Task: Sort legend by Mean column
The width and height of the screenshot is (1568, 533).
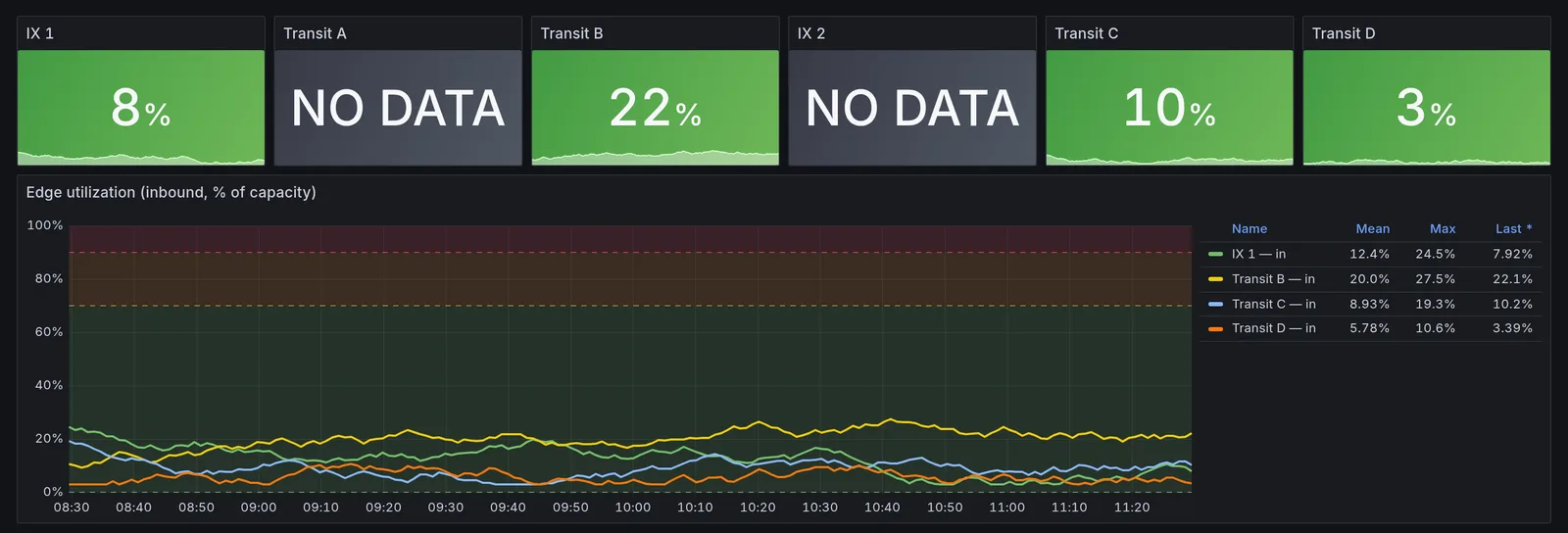Action: (1372, 228)
